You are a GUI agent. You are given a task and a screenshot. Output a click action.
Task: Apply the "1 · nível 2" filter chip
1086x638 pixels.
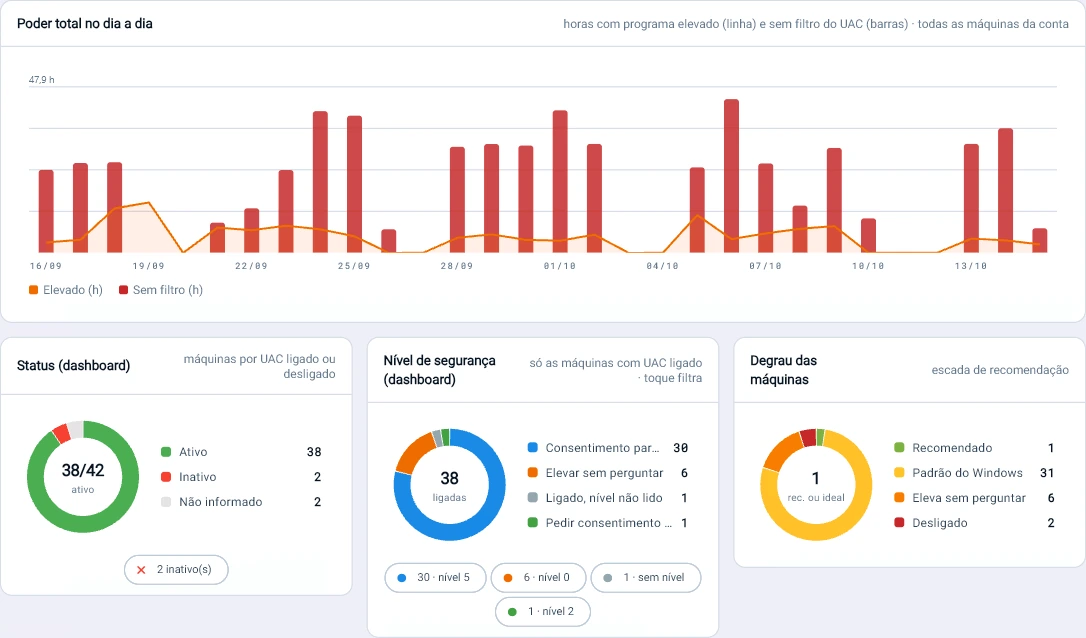[543, 612]
